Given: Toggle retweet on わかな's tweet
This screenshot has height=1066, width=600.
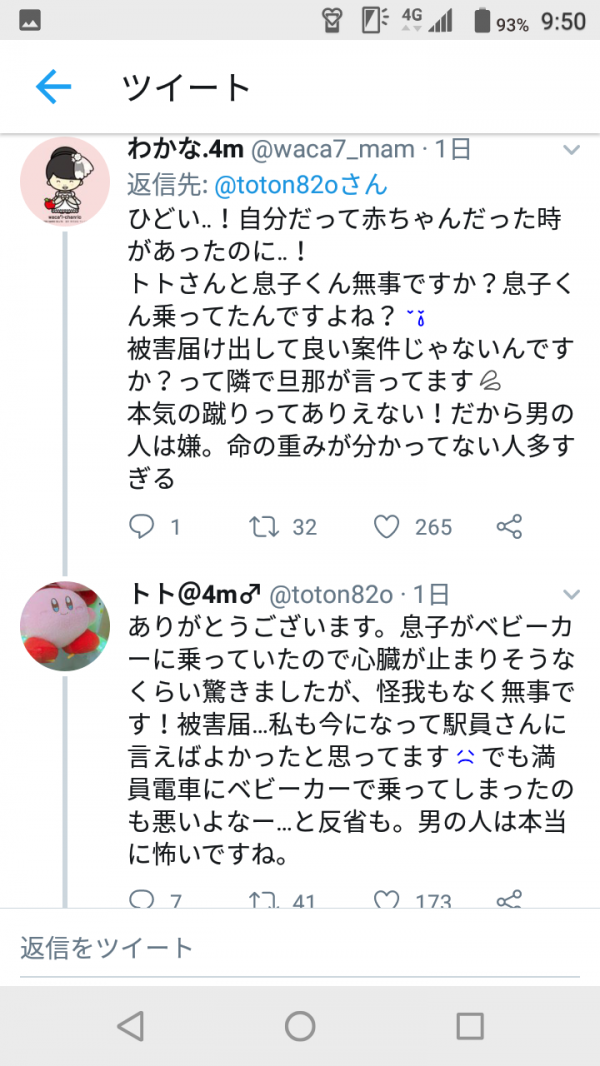Looking at the screenshot, I should coord(262,526).
